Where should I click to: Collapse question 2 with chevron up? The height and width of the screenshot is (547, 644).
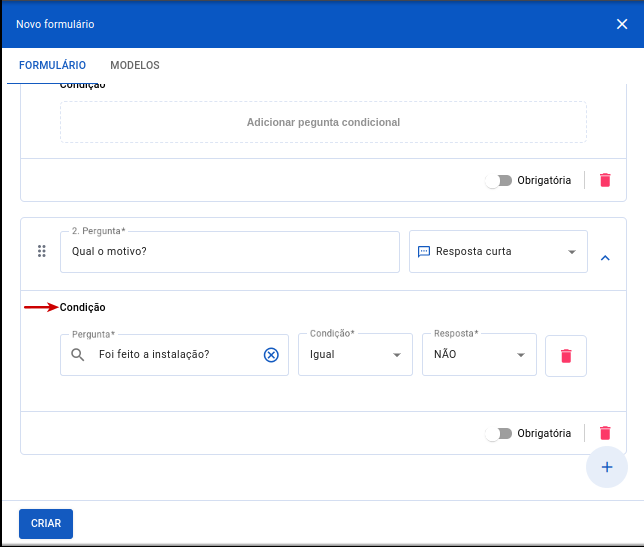[x=605, y=258]
